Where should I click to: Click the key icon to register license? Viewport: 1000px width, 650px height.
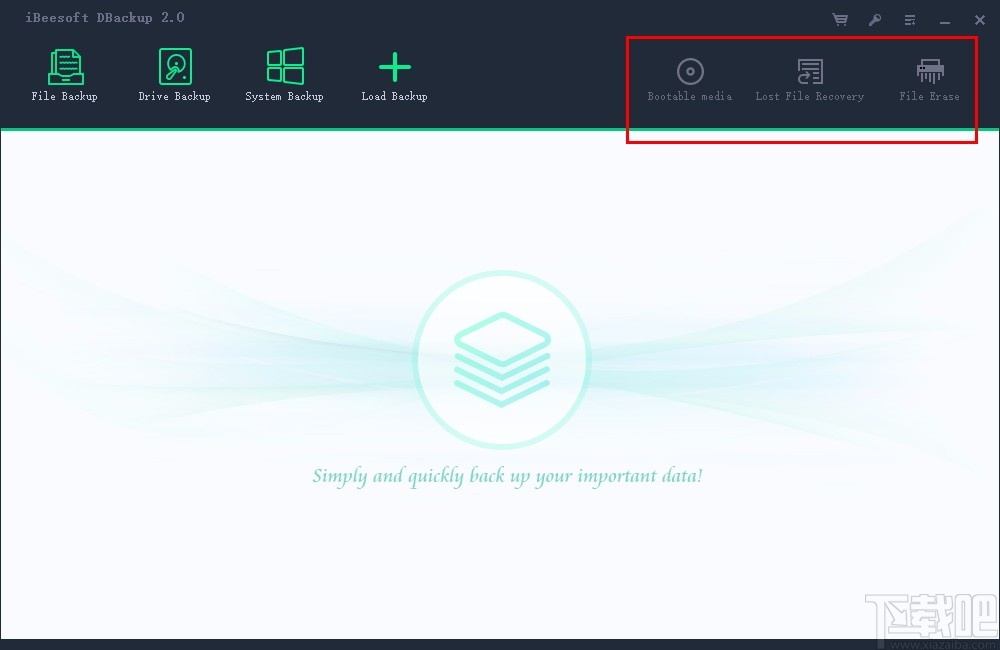874,18
